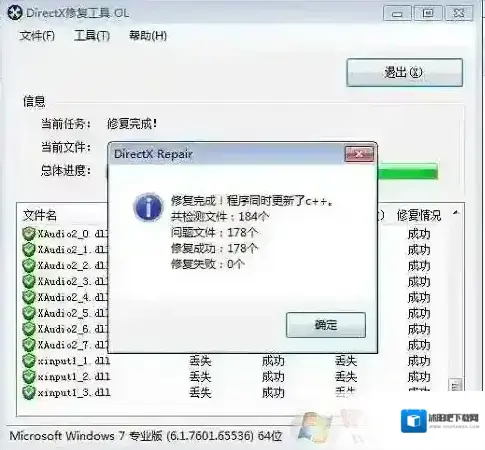The image size is (485, 450).
Task: Click shield icon next to XAudio2_2.dll
Action: (x=29, y=265)
